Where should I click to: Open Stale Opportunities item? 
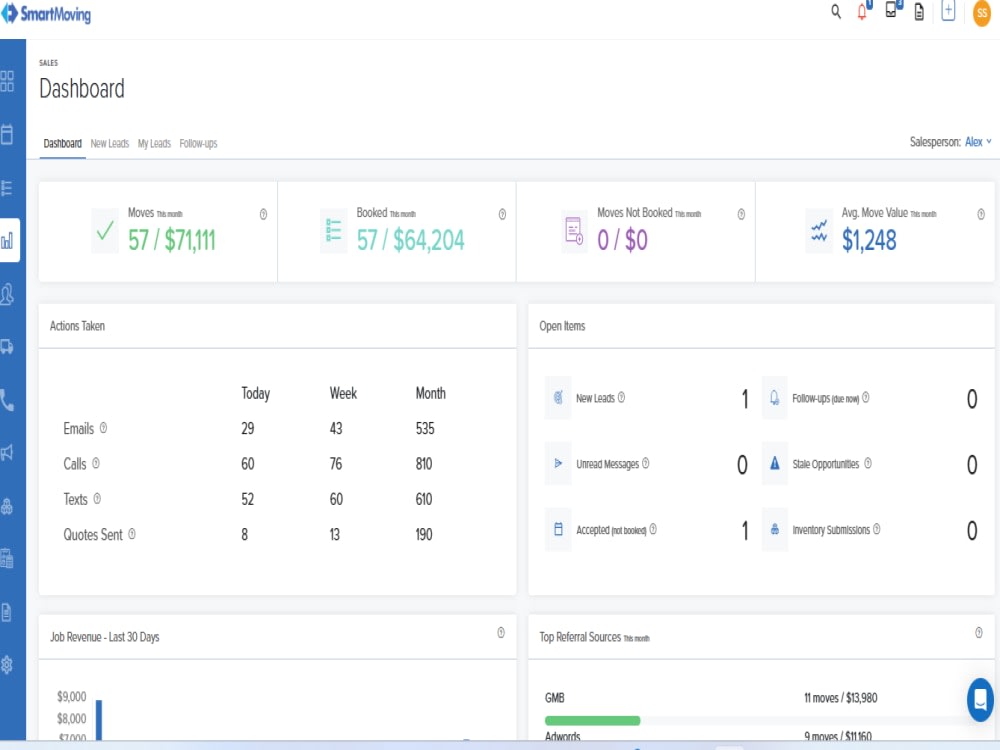point(870,464)
